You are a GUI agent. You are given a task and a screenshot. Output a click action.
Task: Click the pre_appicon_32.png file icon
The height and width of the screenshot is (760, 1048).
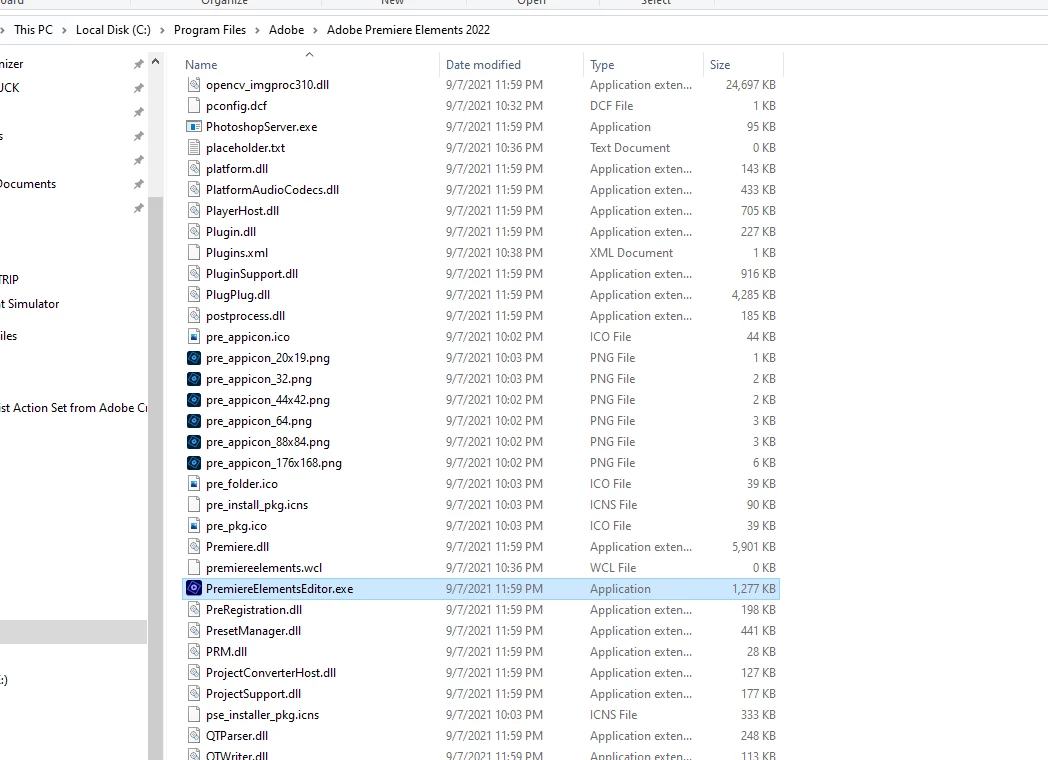pyautogui.click(x=194, y=378)
